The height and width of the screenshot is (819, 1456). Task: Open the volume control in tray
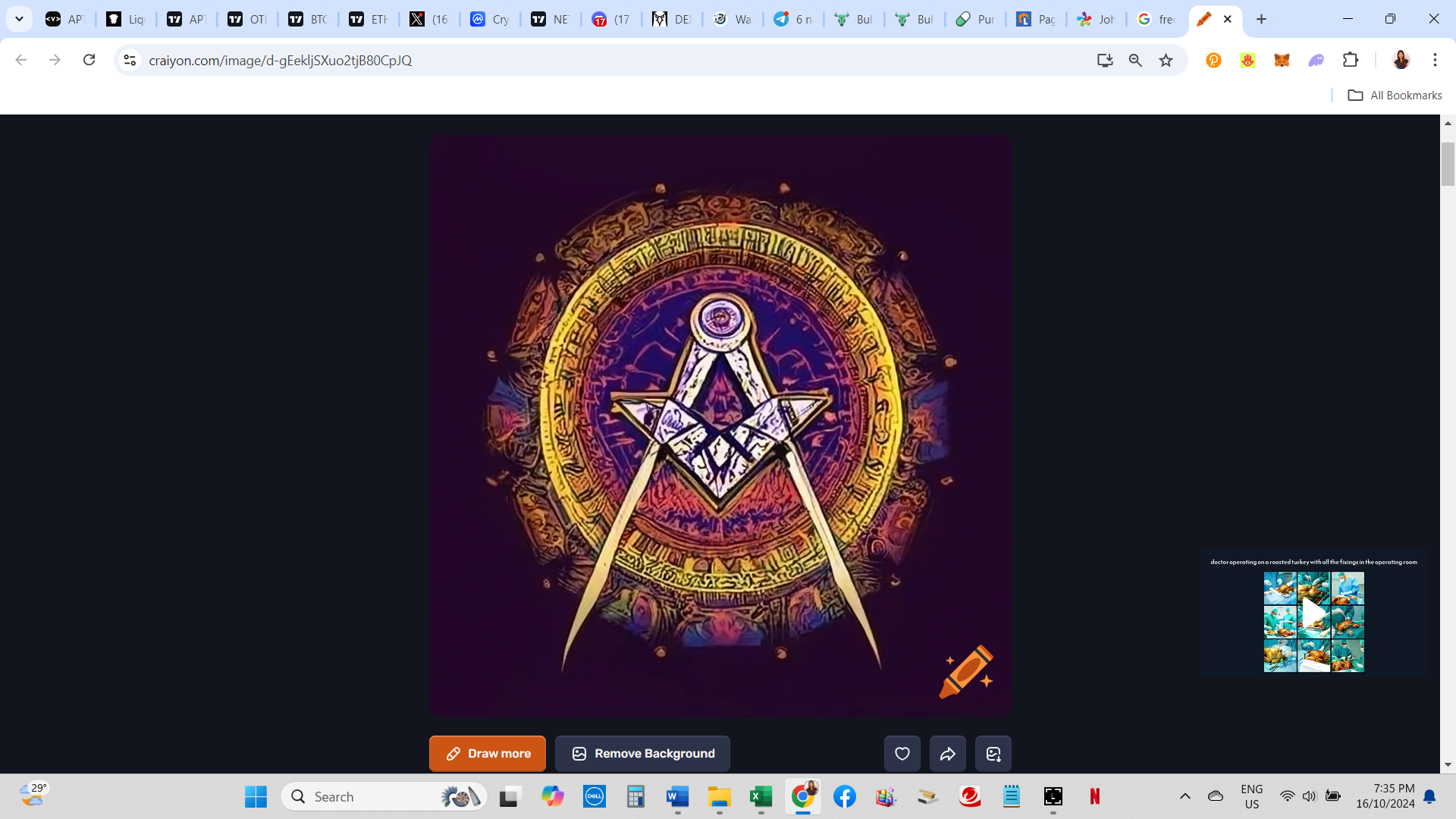click(1310, 796)
